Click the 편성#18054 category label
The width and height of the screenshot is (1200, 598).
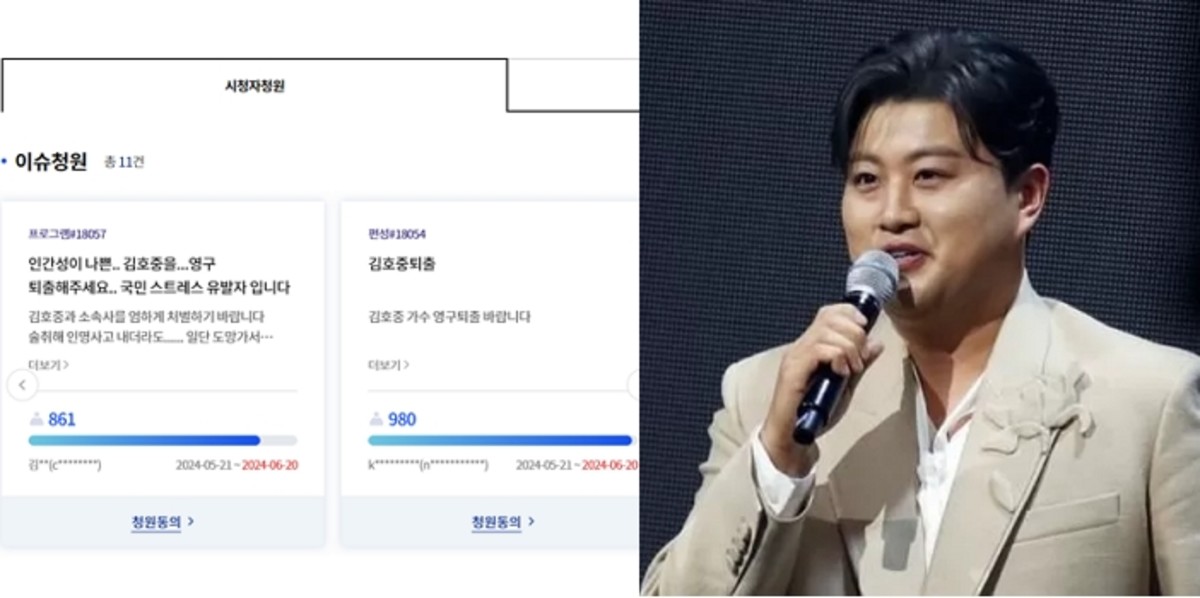click(397, 234)
